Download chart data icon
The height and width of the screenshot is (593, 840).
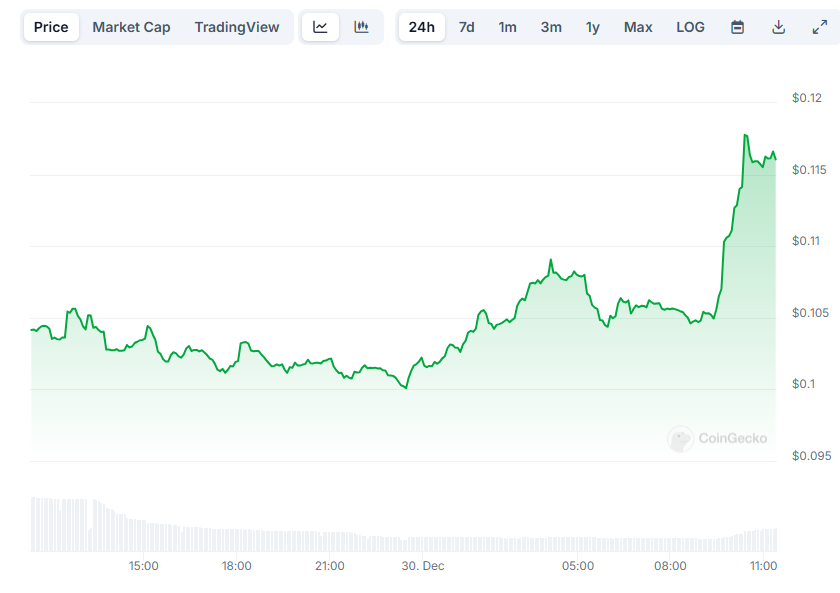tap(778, 27)
